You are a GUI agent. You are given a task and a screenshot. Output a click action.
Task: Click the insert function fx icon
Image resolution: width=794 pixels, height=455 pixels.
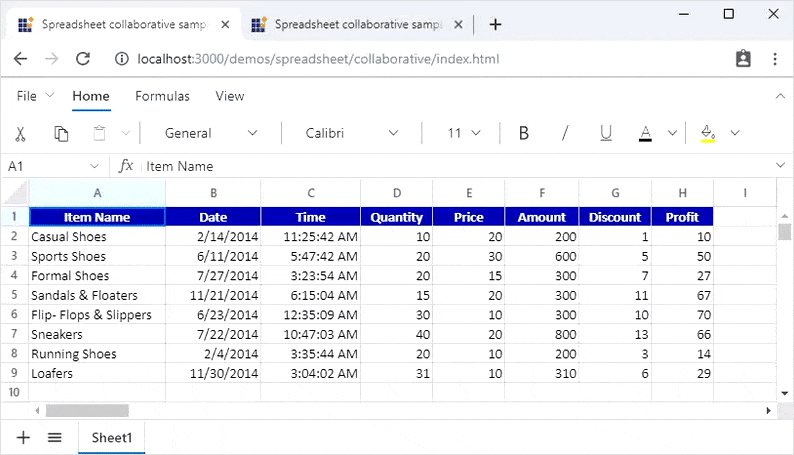pyautogui.click(x=125, y=166)
